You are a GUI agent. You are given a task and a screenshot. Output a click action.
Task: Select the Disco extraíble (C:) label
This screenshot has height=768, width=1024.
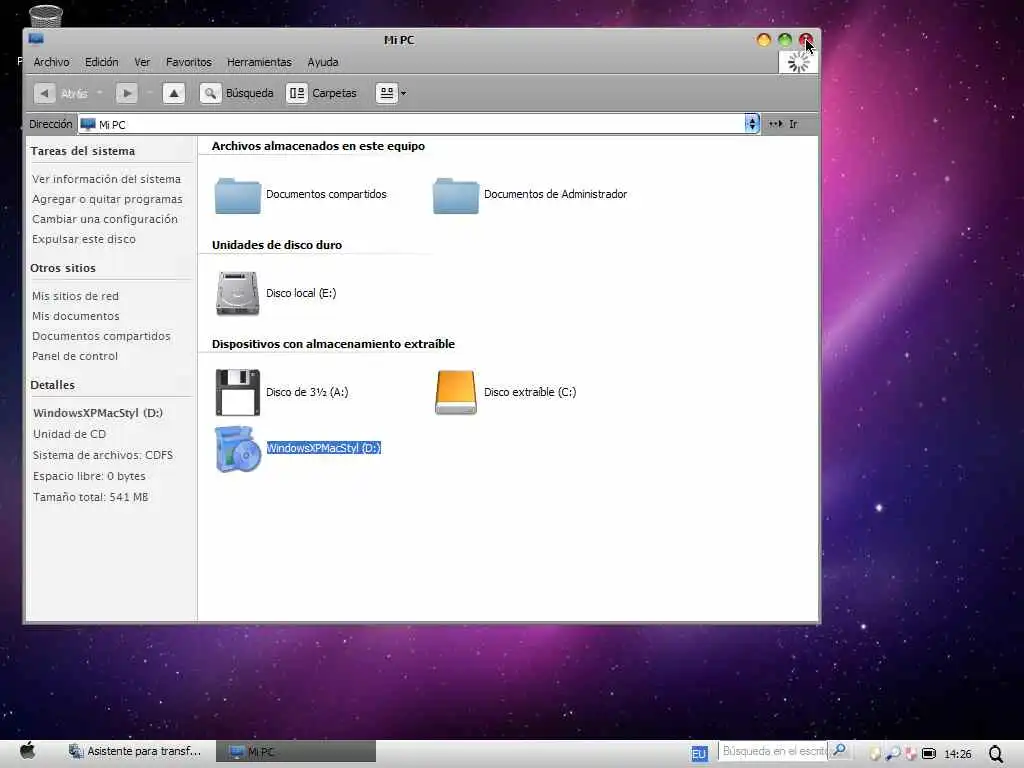click(530, 392)
